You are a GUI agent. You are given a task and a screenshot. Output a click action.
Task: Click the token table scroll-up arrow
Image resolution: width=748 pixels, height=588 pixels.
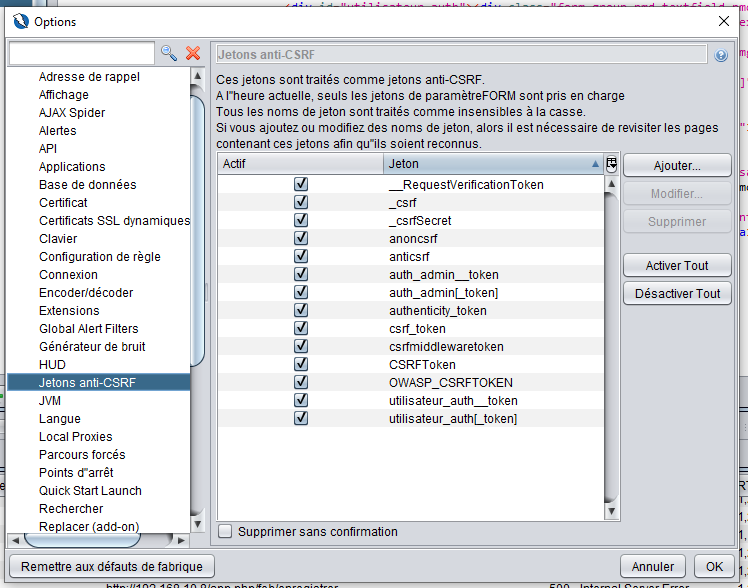tap(612, 184)
